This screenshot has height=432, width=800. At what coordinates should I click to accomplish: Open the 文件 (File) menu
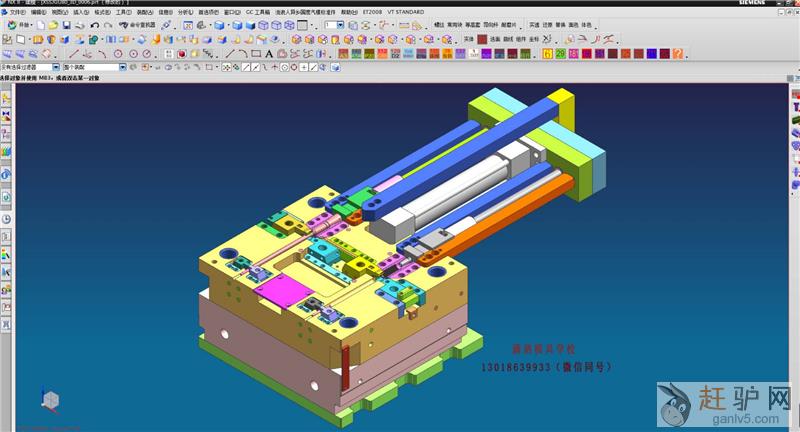(16, 12)
